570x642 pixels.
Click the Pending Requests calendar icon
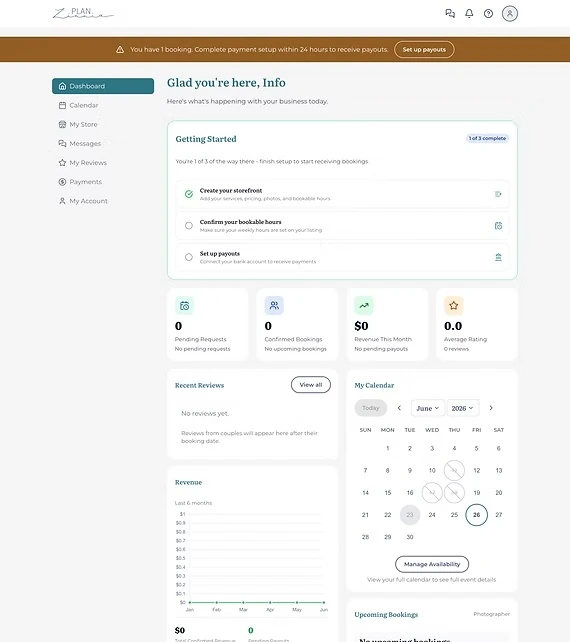[185, 305]
